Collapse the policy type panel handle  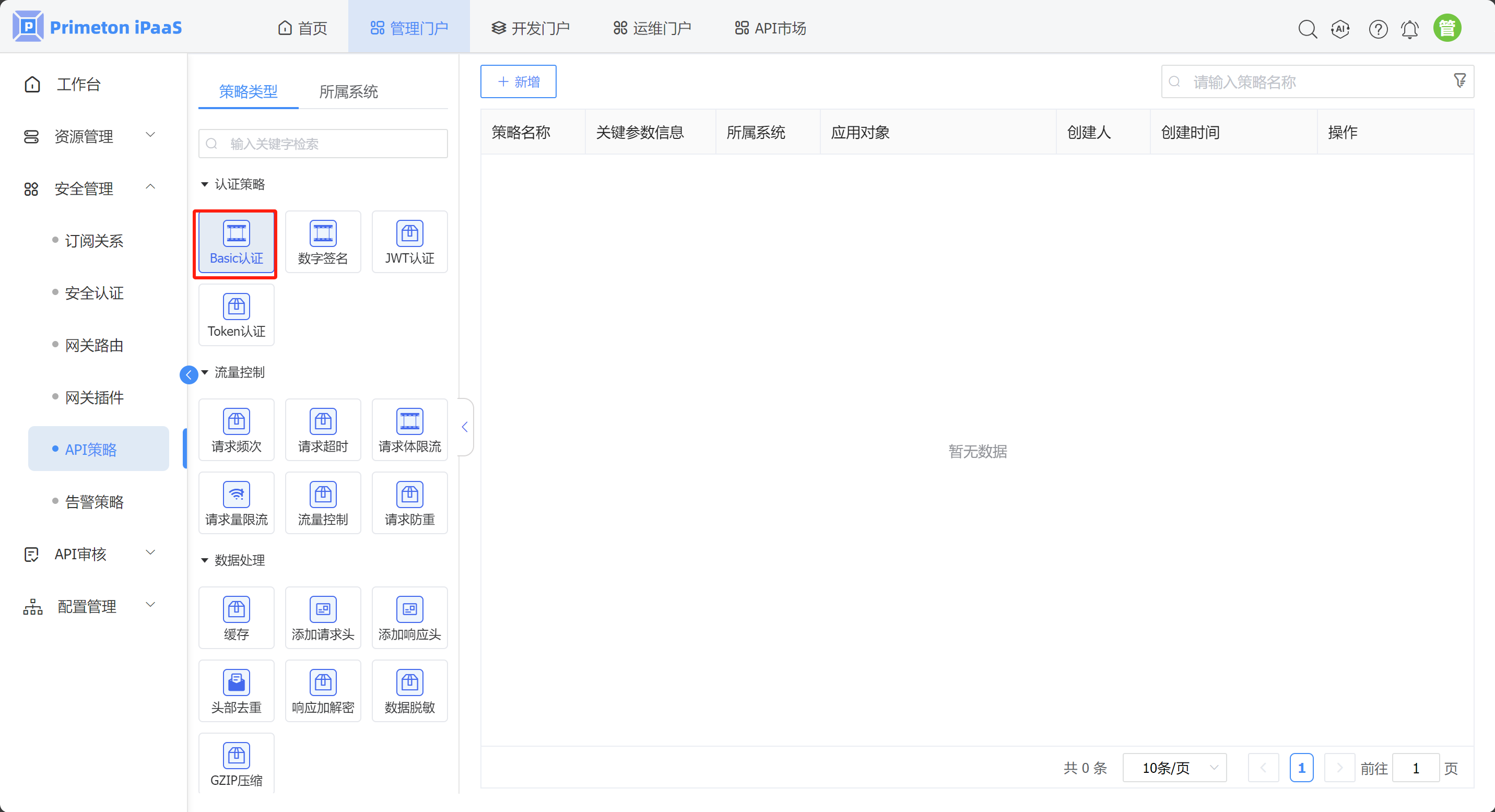[x=465, y=427]
